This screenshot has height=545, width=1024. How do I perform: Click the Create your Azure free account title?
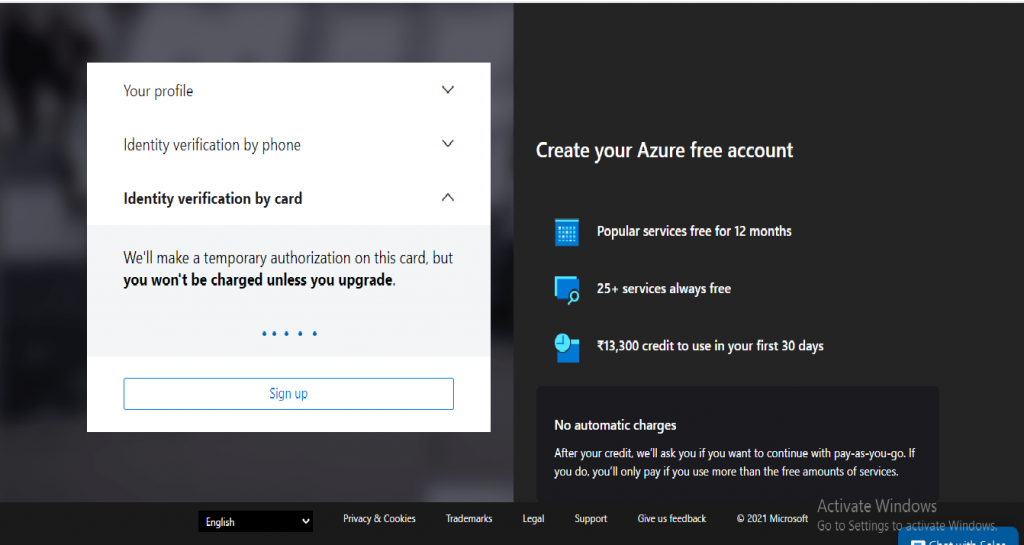664,150
